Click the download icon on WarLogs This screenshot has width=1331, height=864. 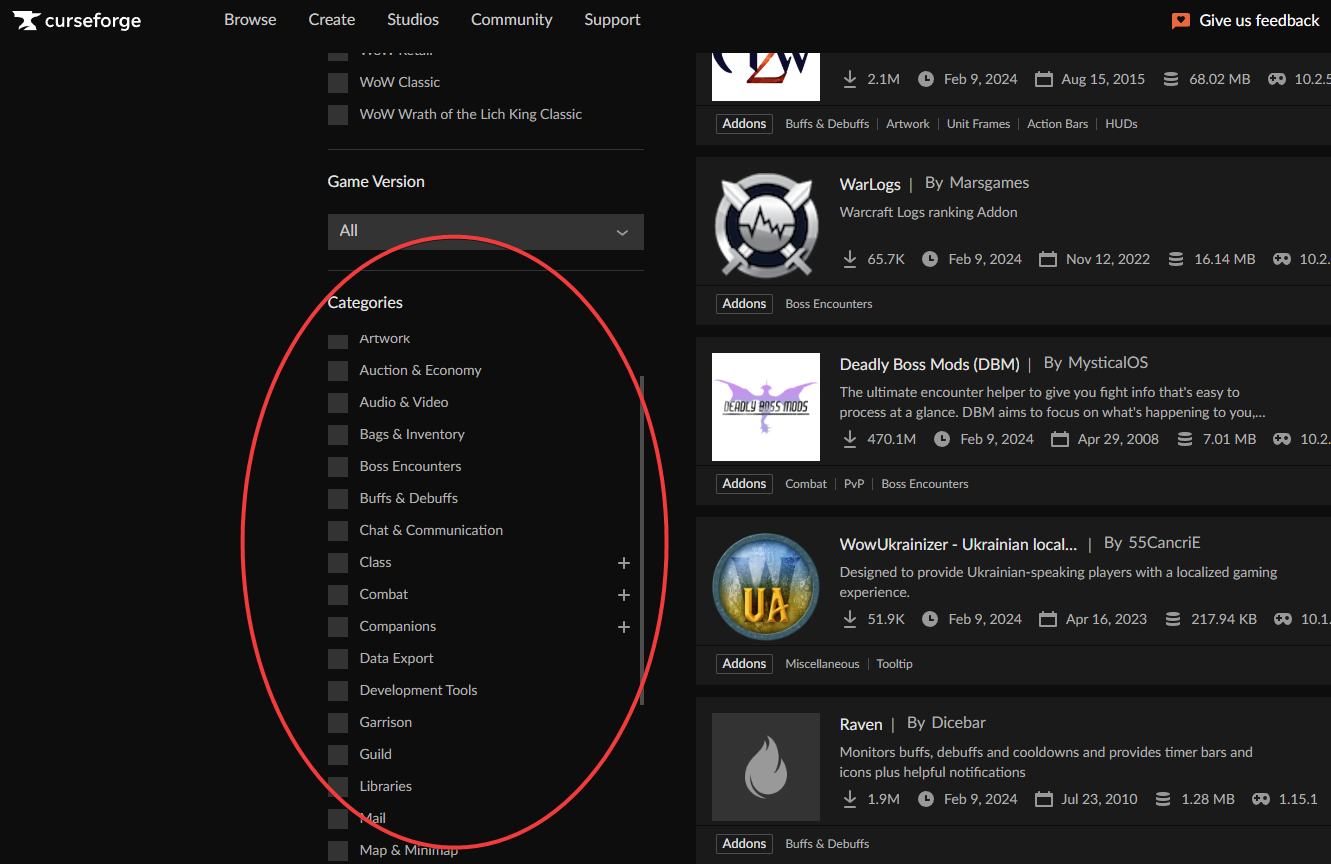850,259
